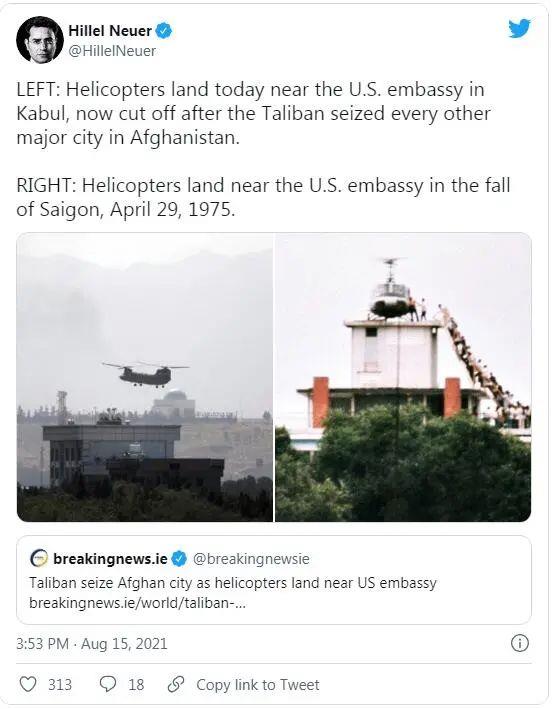Click the breakingnews.ie account name
Viewport: 552px width, 709px height.
pyautogui.click(x=110, y=559)
